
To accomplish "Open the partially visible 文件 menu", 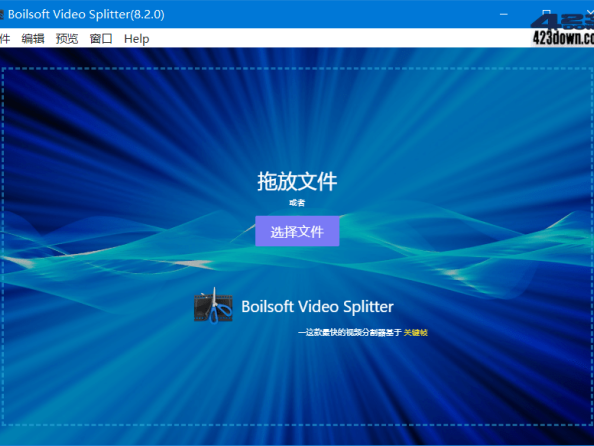I will click(5, 39).
